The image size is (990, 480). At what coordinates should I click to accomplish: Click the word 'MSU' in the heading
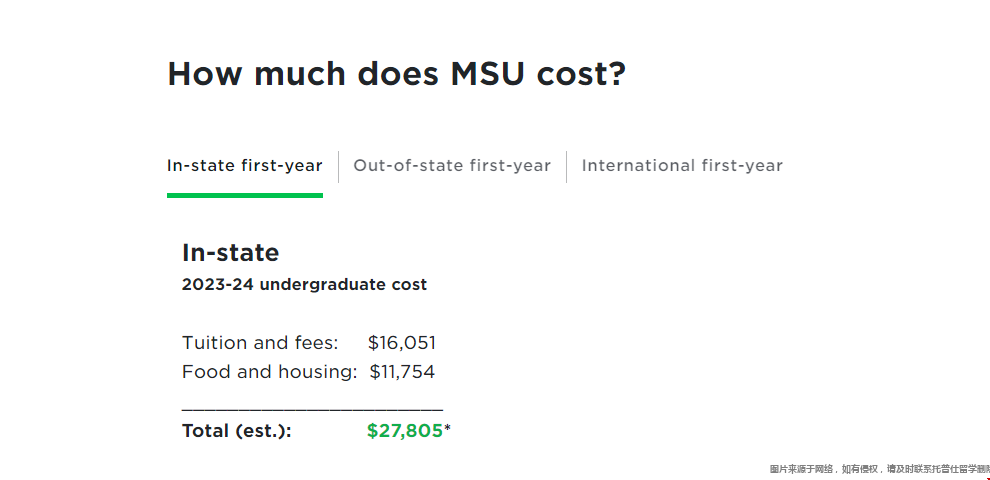[x=487, y=73]
